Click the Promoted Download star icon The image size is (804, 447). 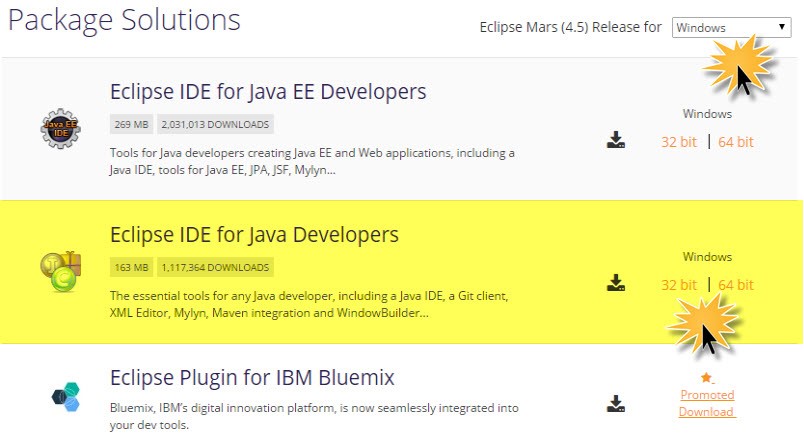[x=707, y=378]
